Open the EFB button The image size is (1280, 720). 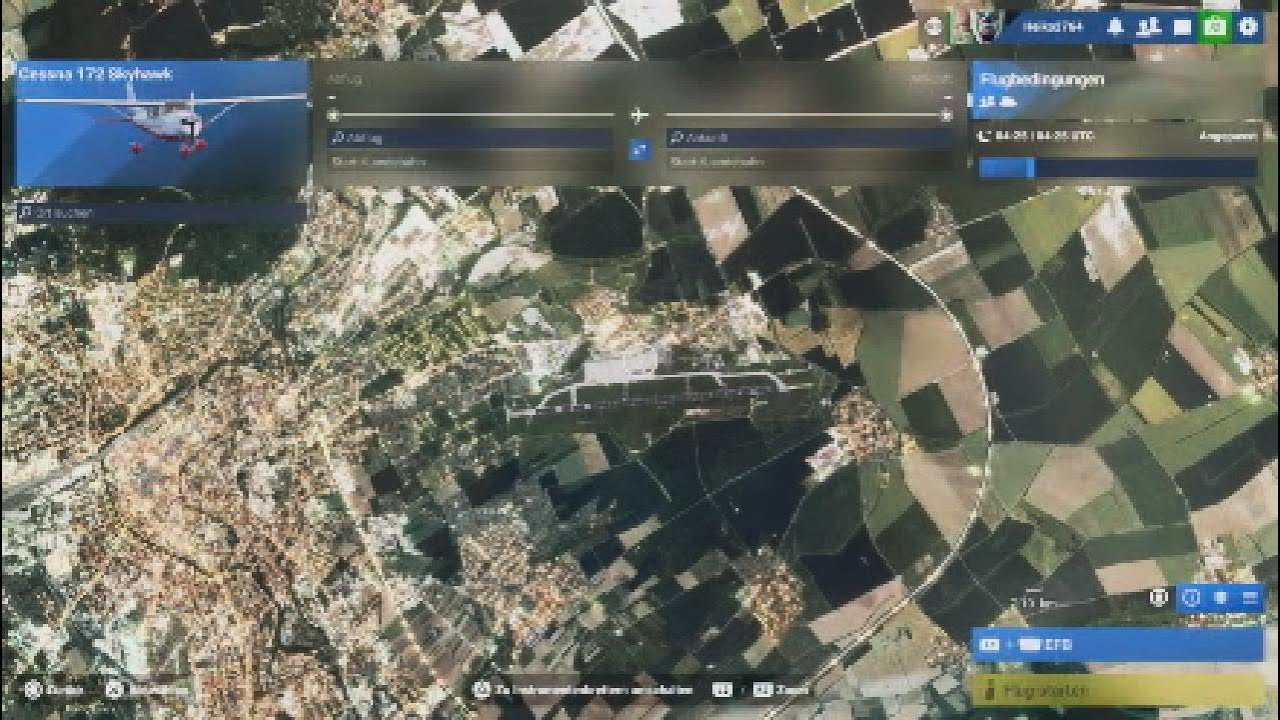1117,645
